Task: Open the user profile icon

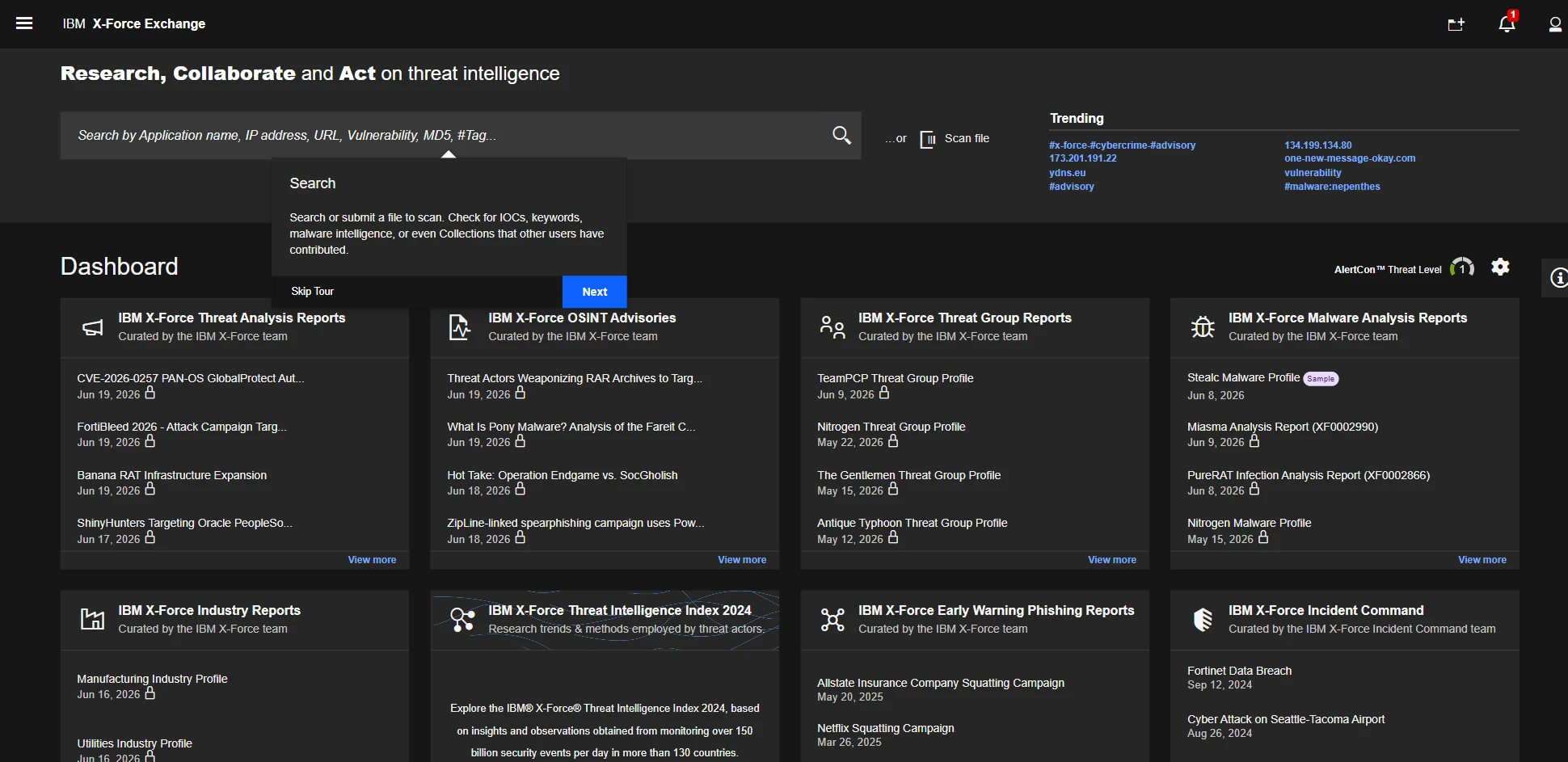Action: (x=1555, y=24)
